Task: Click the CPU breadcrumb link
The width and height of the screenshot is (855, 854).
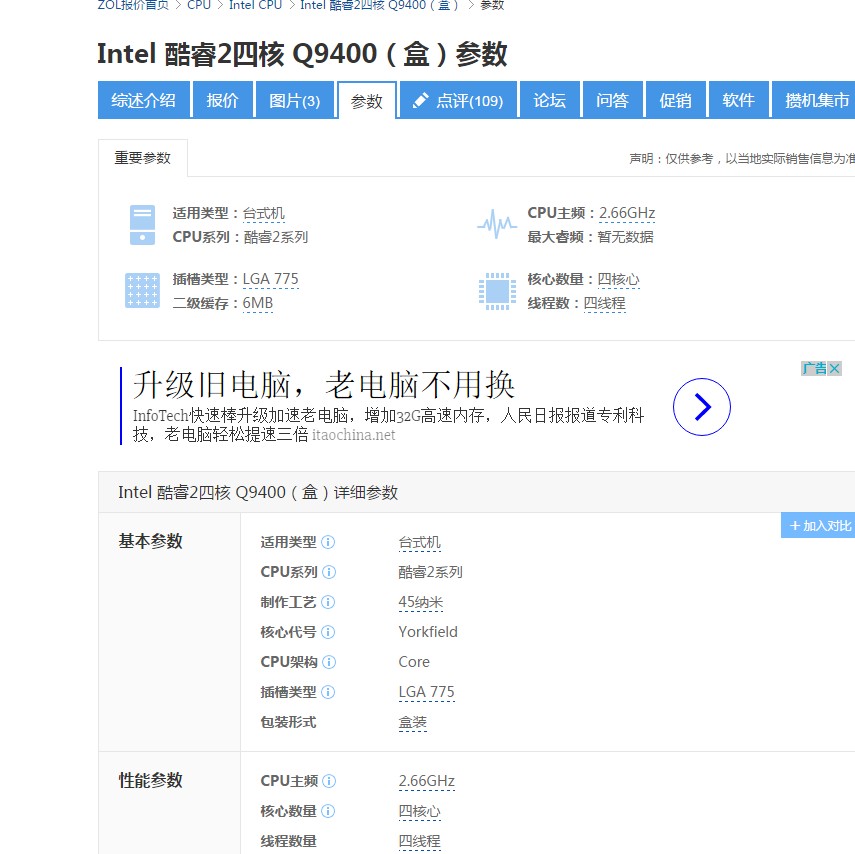Action: [199, 5]
